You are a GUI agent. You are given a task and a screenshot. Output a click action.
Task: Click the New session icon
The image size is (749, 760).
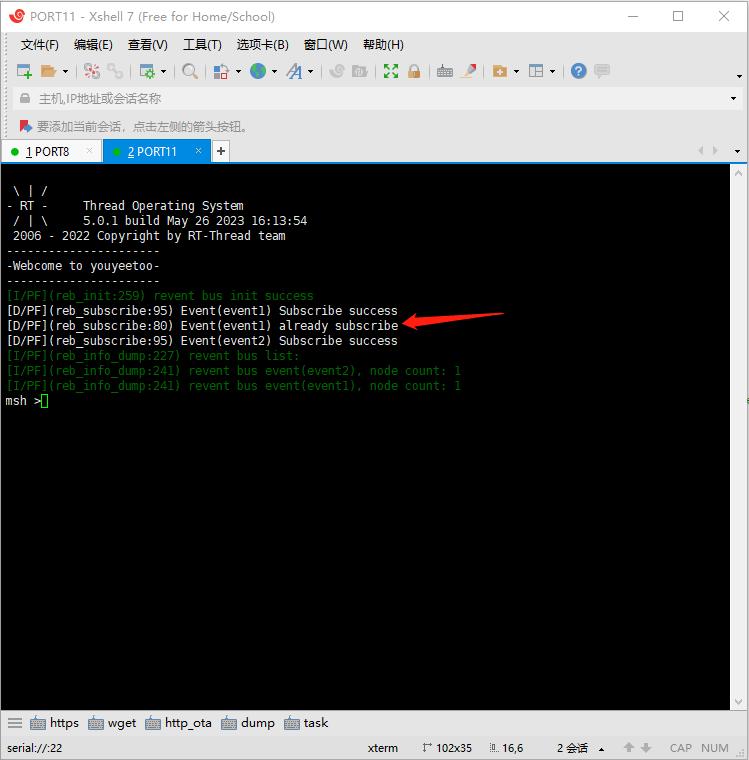coord(24,72)
